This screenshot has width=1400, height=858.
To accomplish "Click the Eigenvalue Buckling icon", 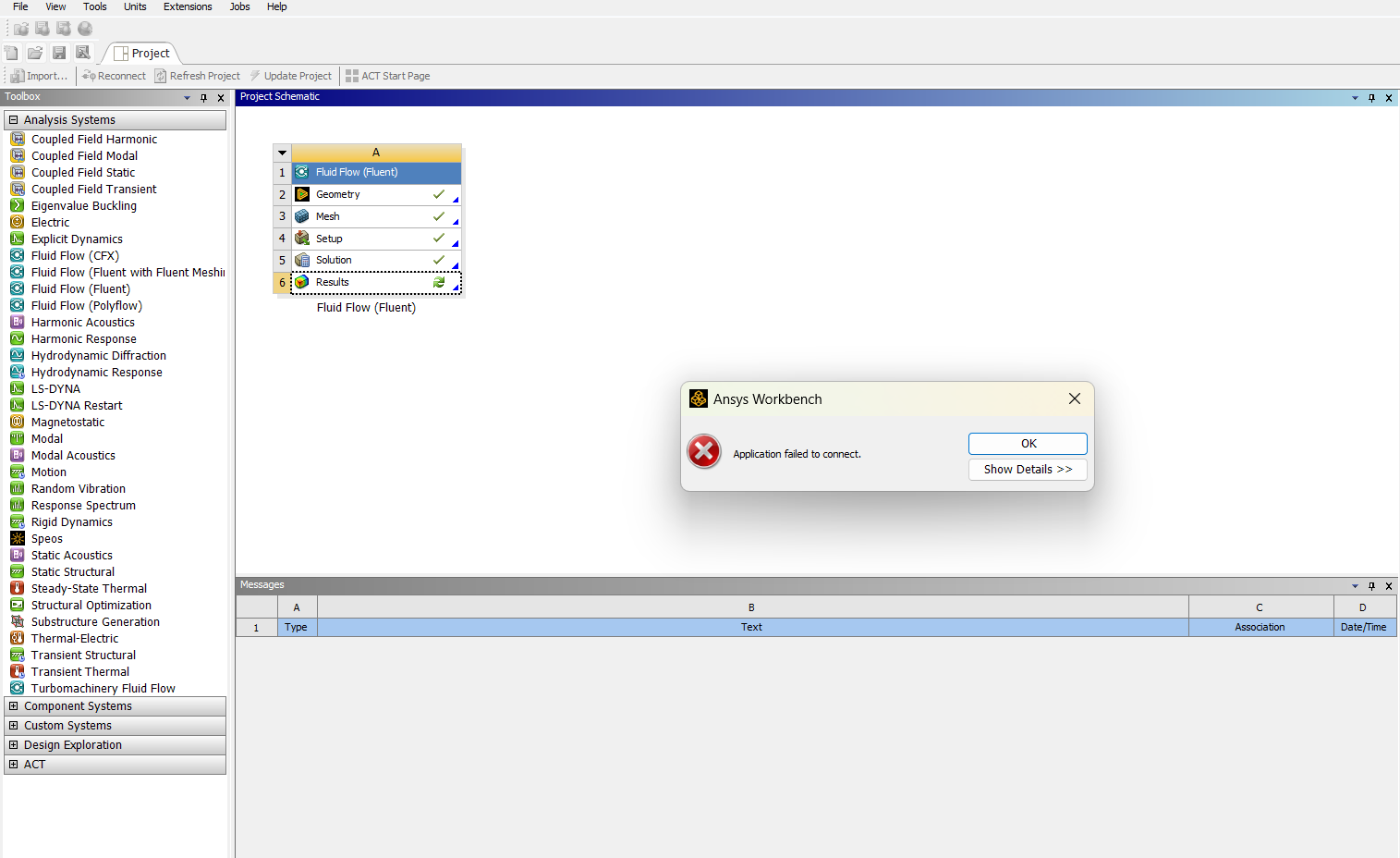I will click(x=17, y=205).
